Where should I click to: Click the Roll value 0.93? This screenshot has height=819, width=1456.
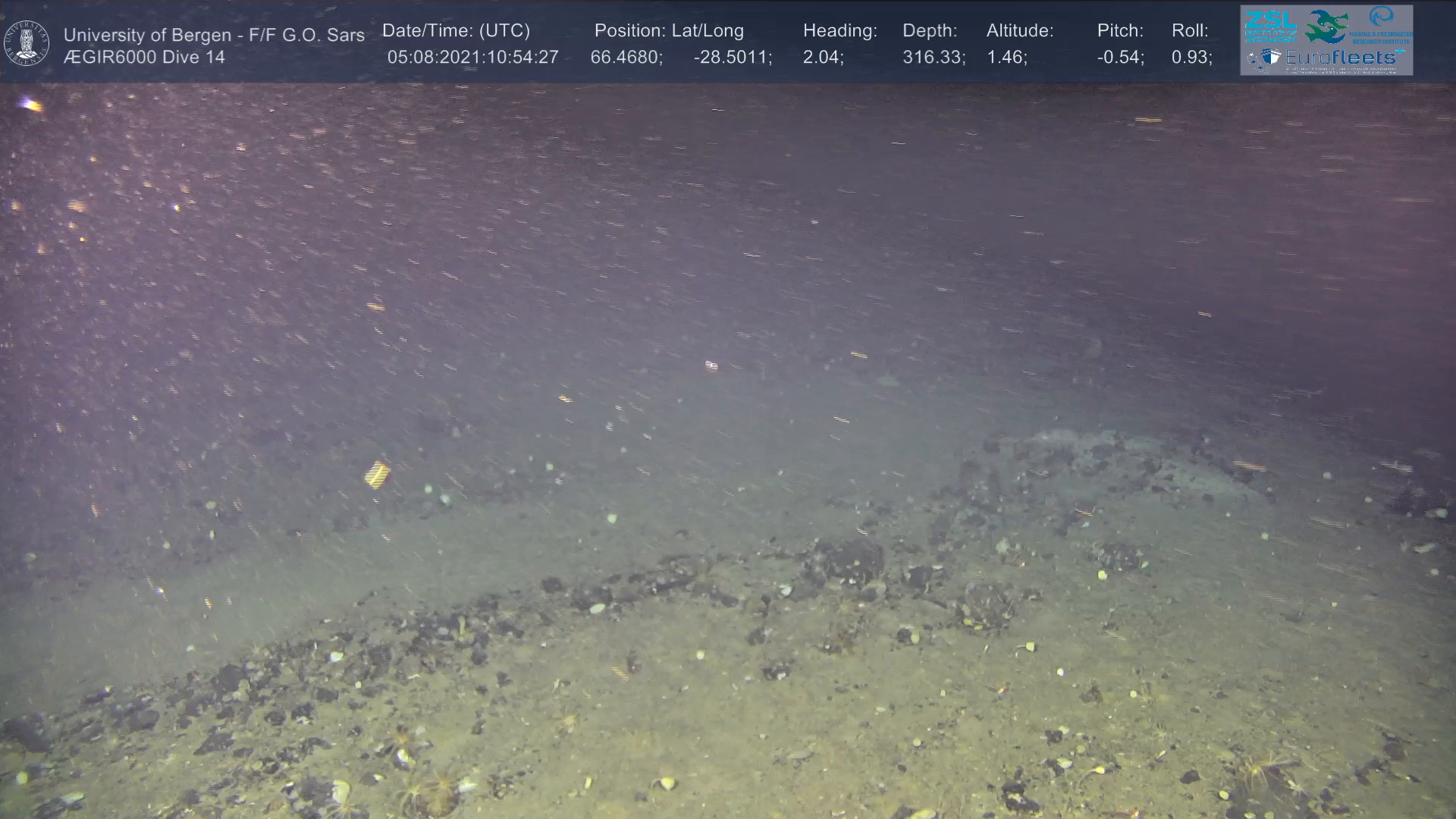coord(1191,58)
